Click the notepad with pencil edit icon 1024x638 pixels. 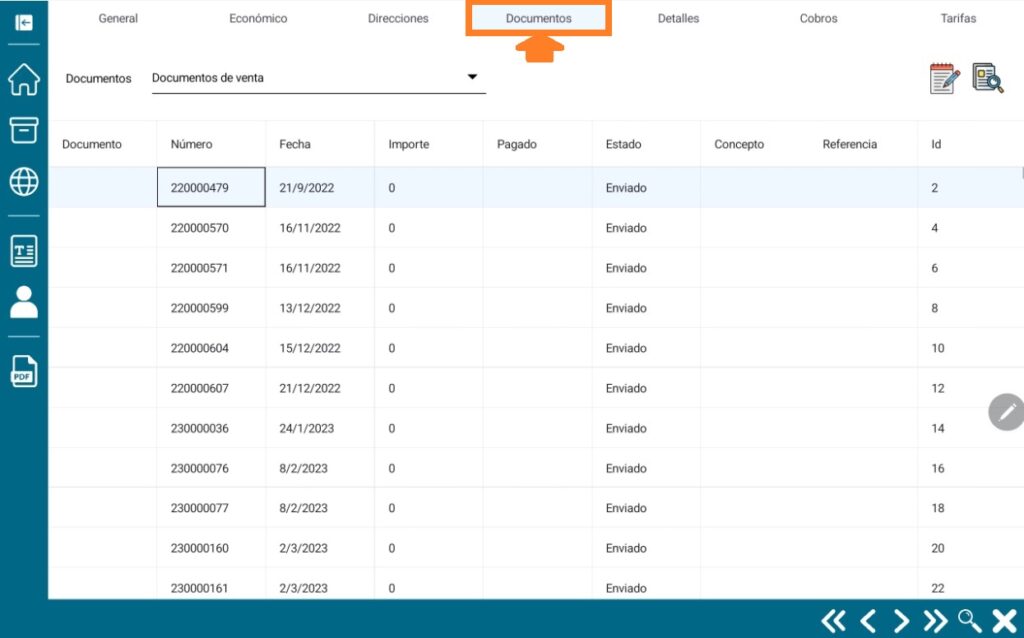[x=944, y=78]
